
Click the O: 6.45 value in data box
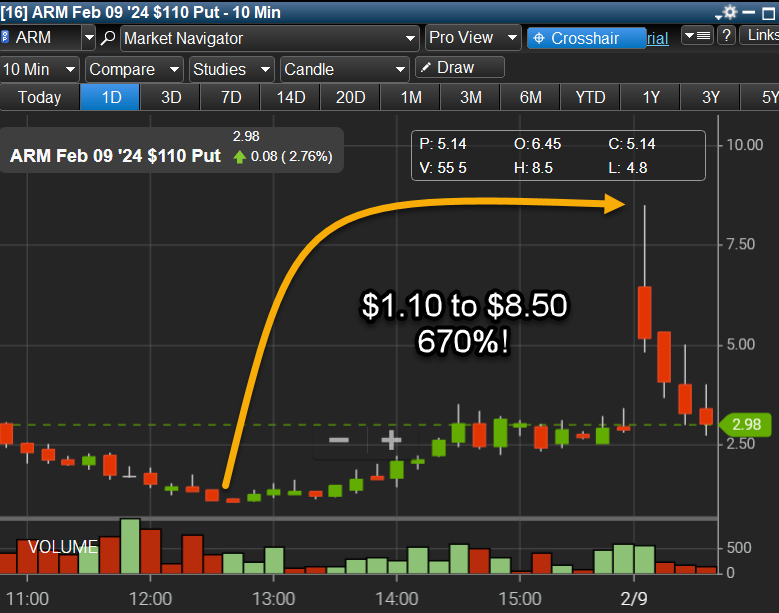click(x=537, y=144)
